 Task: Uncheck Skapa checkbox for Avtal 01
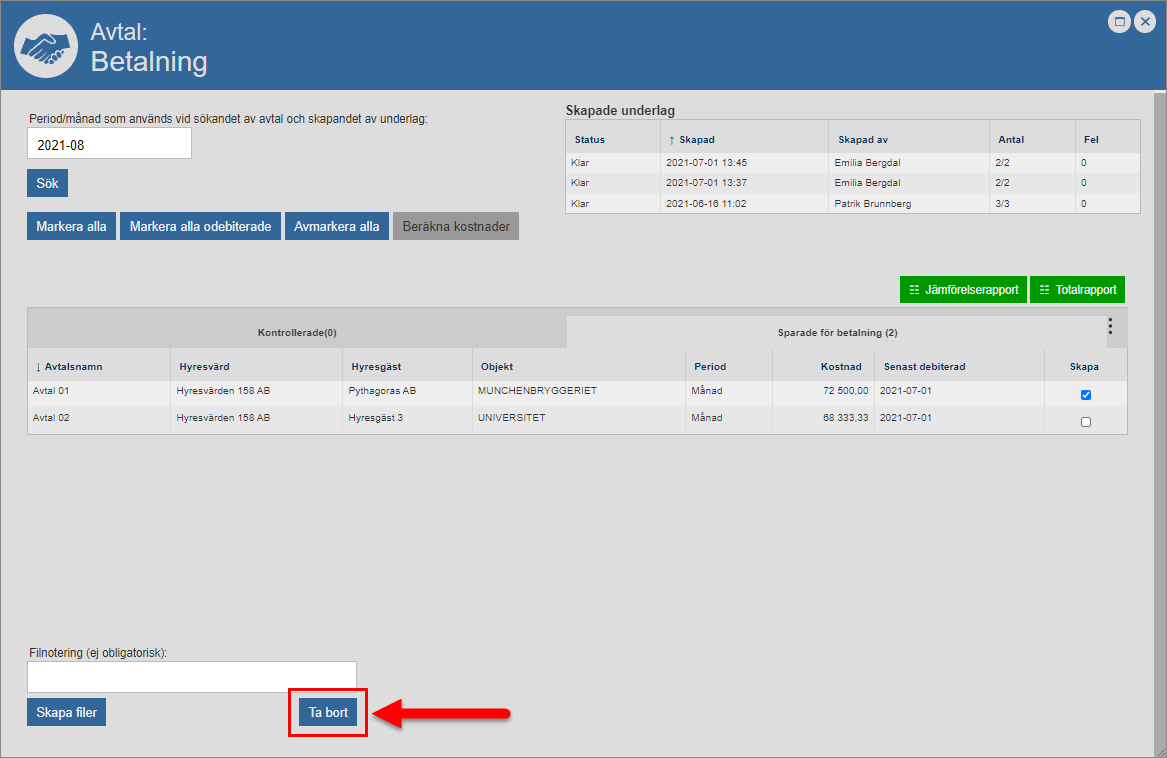1086,395
